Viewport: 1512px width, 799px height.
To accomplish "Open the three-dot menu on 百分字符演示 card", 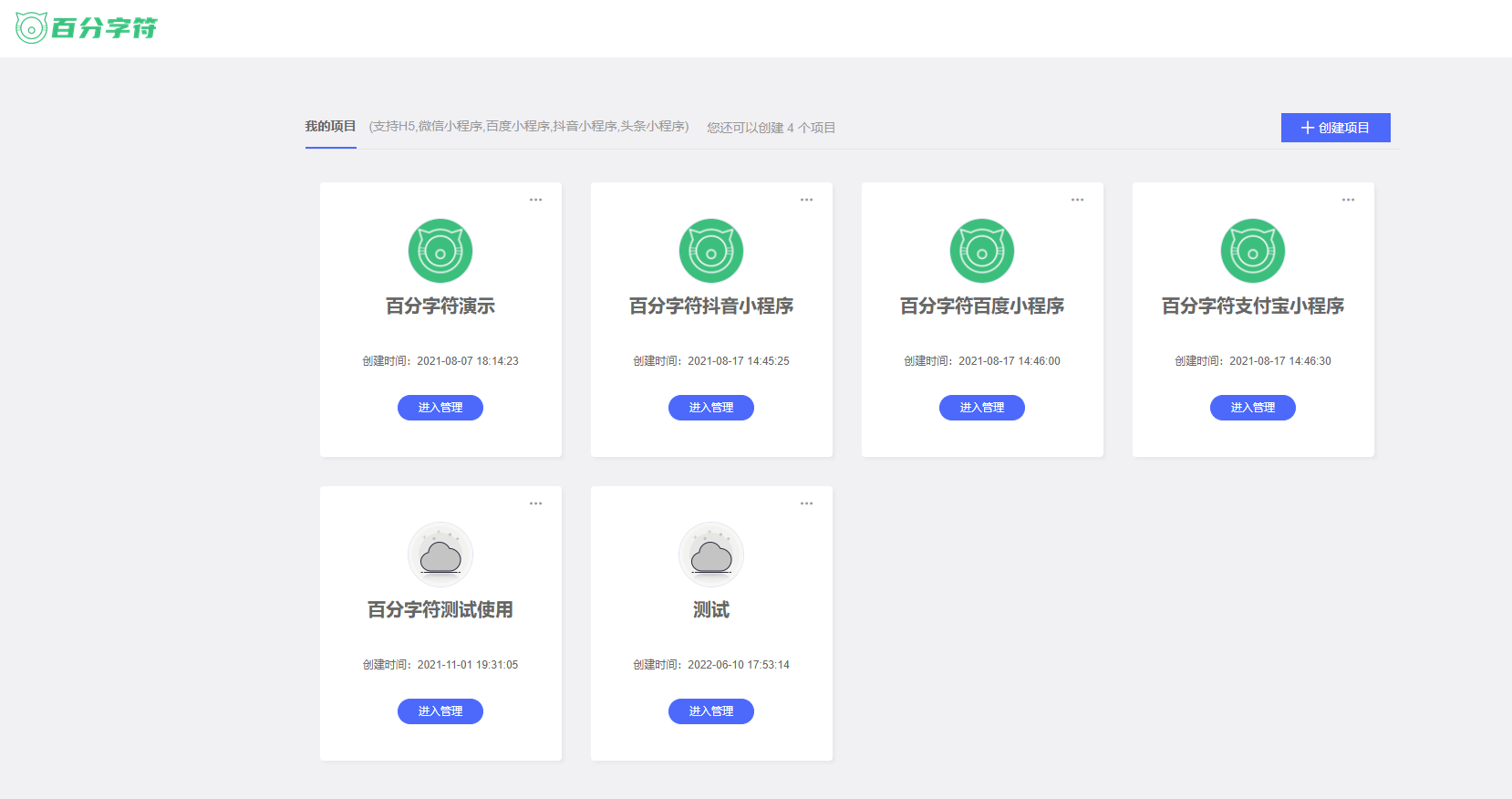I will (x=535, y=200).
